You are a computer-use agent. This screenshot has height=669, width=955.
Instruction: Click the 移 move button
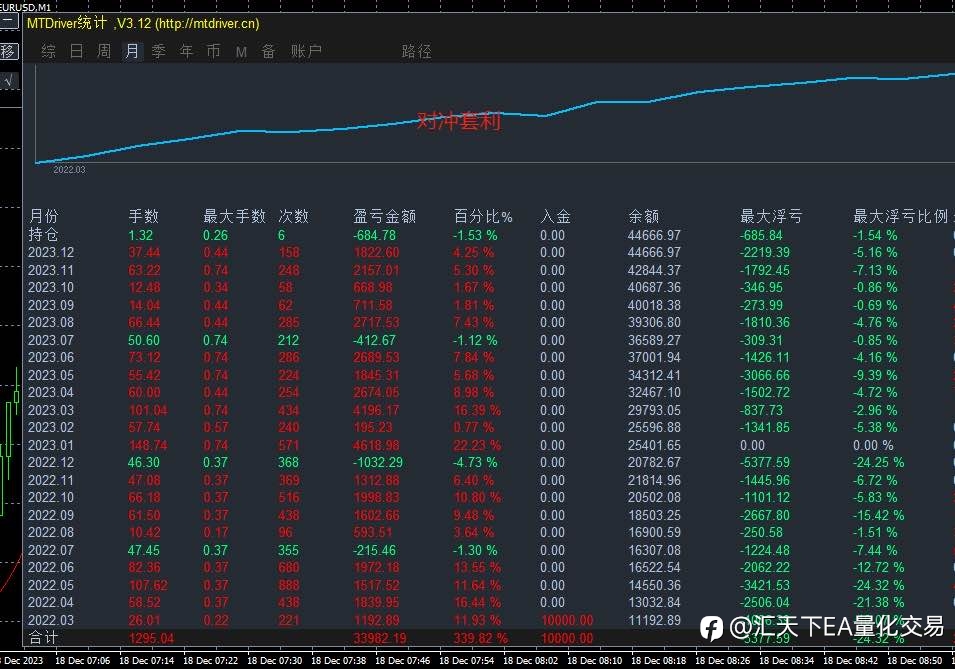pos(9,51)
